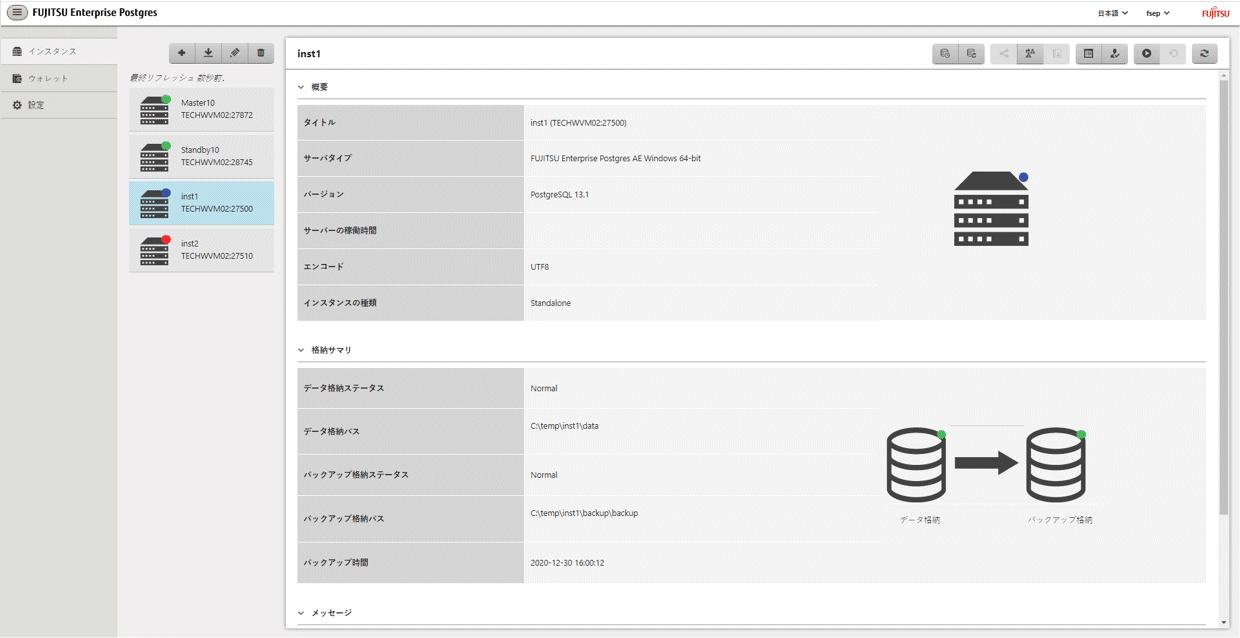
Task: Click the instance sidebar database icon
Action: [x=17, y=51]
